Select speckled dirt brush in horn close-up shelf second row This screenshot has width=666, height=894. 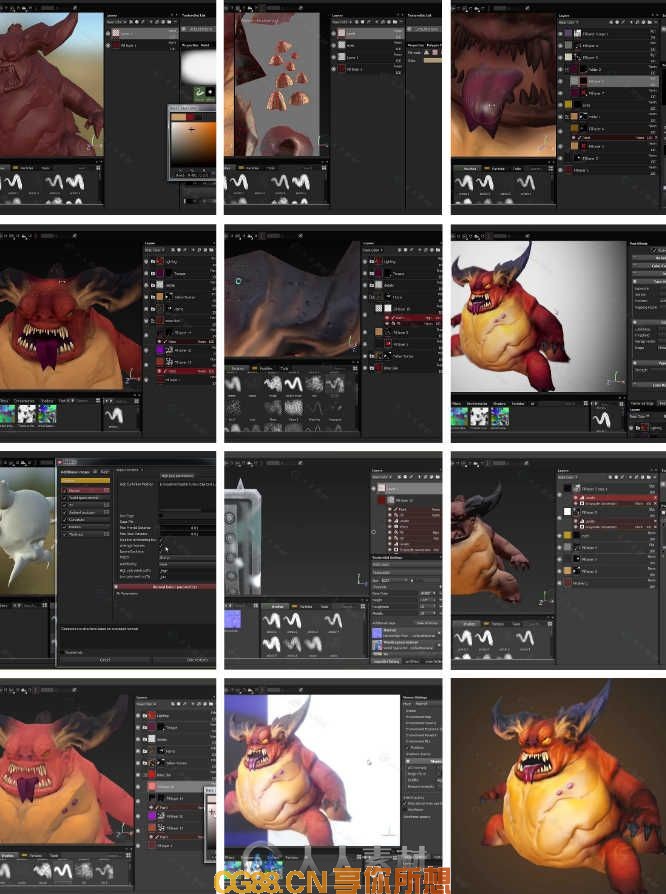coord(294,407)
